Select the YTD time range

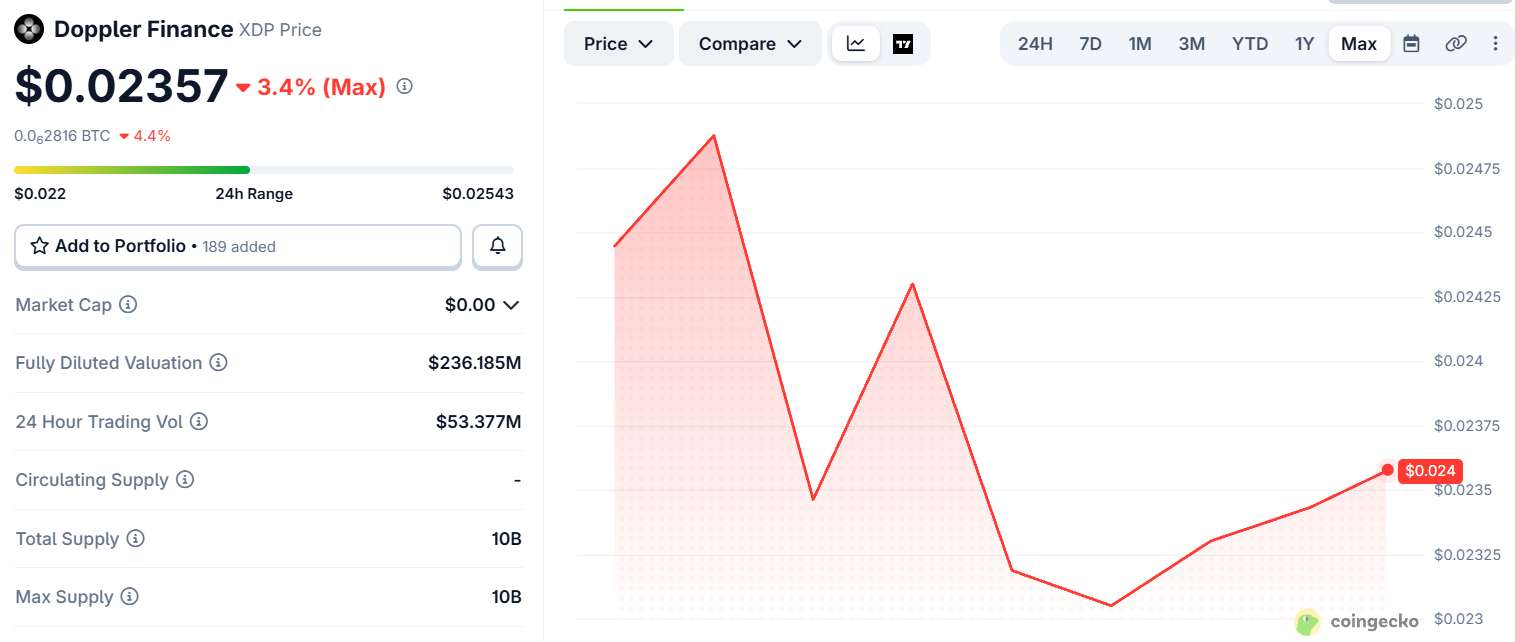[x=1250, y=44]
